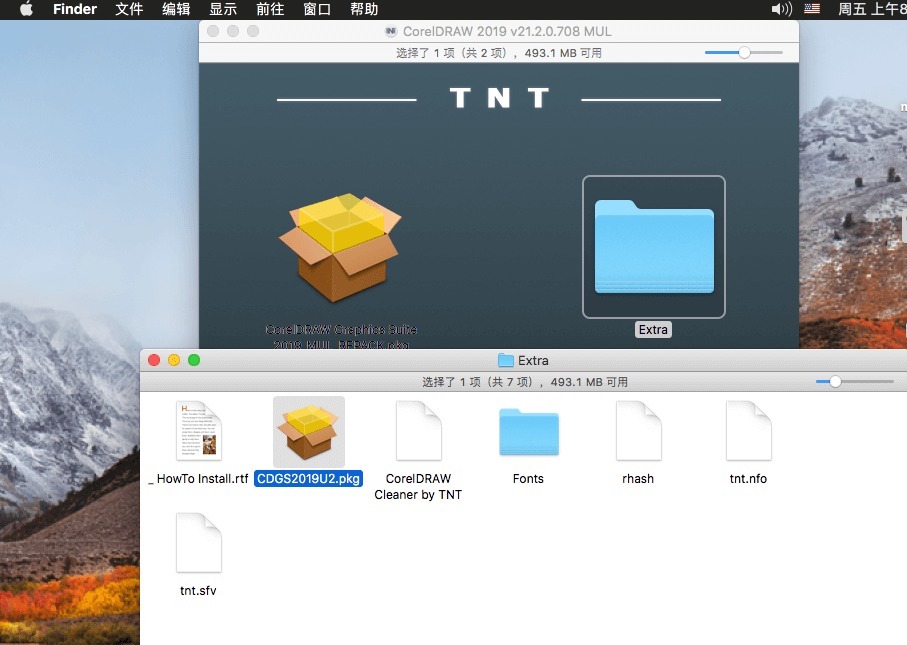
Task: Select the CorelDRAW Graphics Suite installer package
Action: pos(340,248)
